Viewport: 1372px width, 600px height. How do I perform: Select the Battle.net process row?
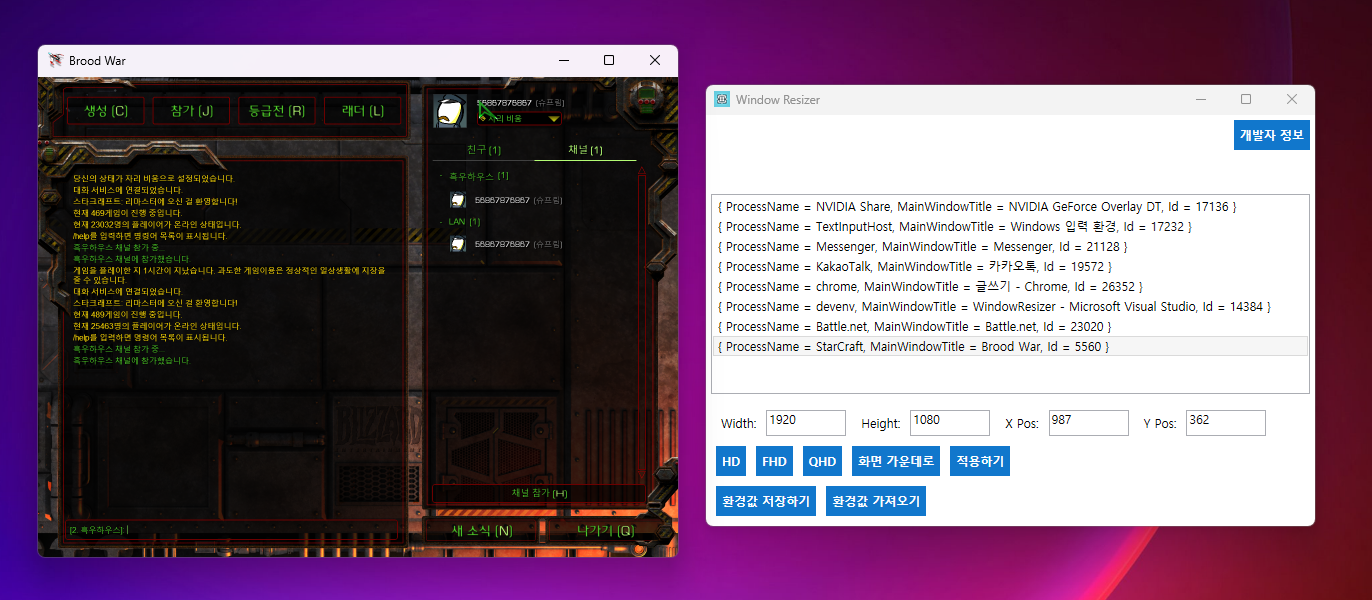[x=1010, y=327]
